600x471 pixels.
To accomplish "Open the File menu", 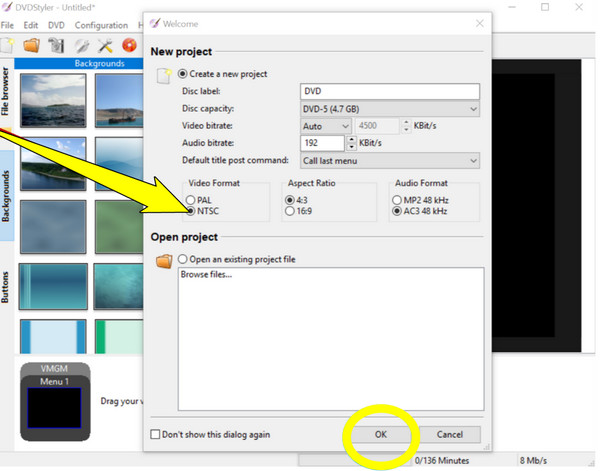I will pyautogui.click(x=7, y=25).
